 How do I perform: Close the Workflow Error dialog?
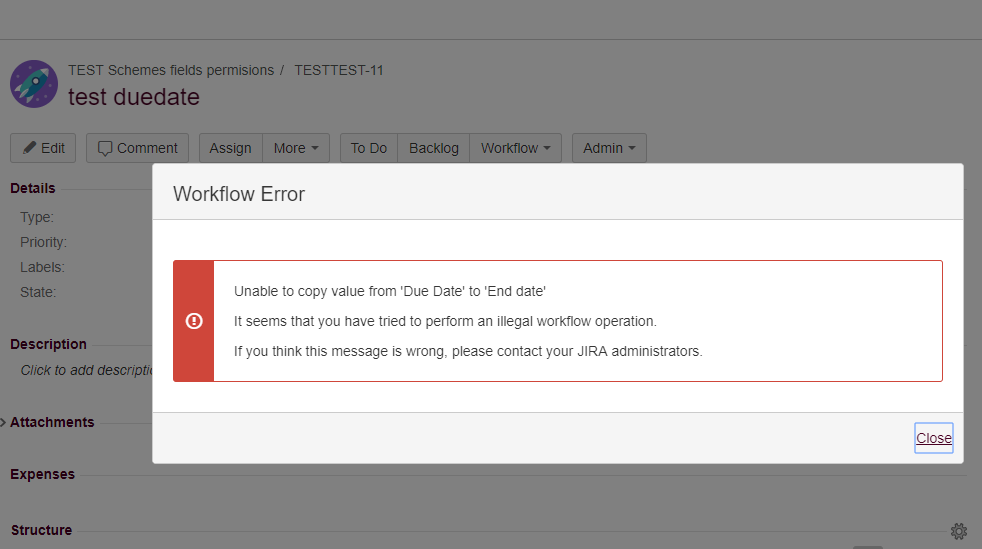[x=934, y=438]
